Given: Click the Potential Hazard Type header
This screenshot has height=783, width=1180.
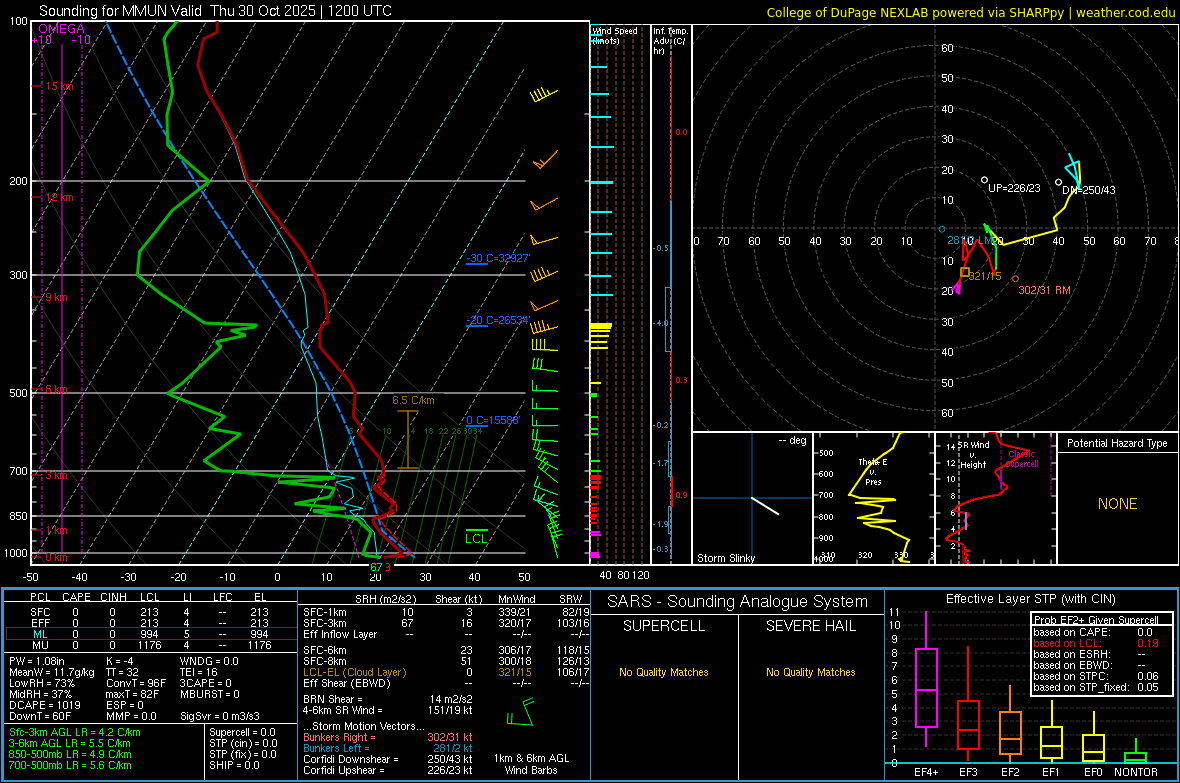Looking at the screenshot, I should [1117, 443].
